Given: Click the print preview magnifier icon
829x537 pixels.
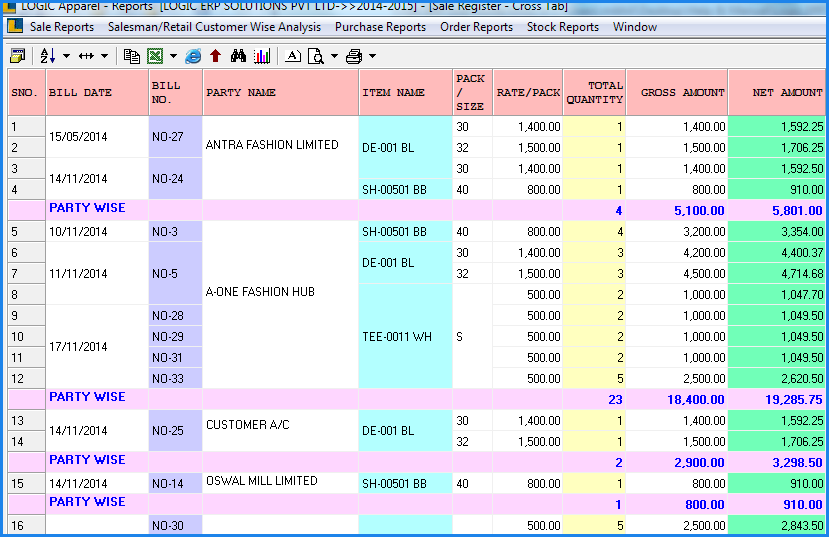Looking at the screenshot, I should (x=316, y=55).
